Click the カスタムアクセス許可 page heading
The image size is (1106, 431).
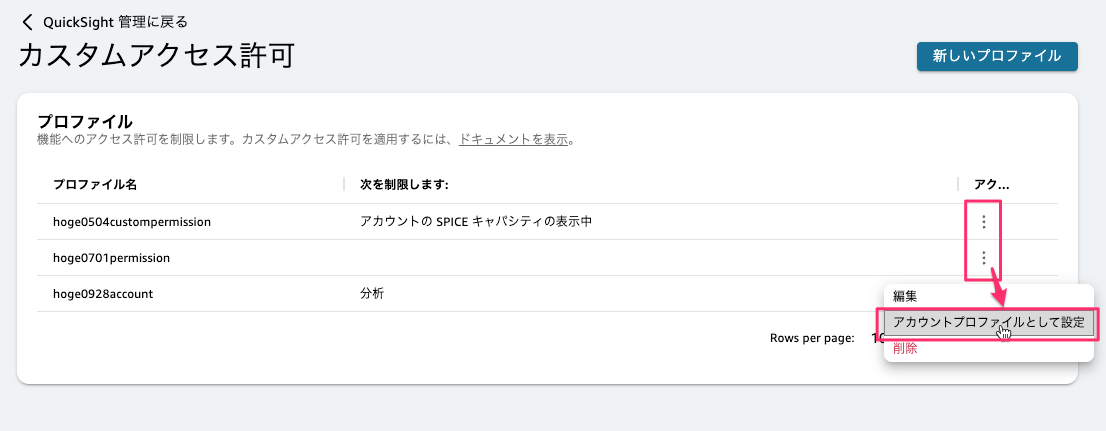tap(156, 56)
